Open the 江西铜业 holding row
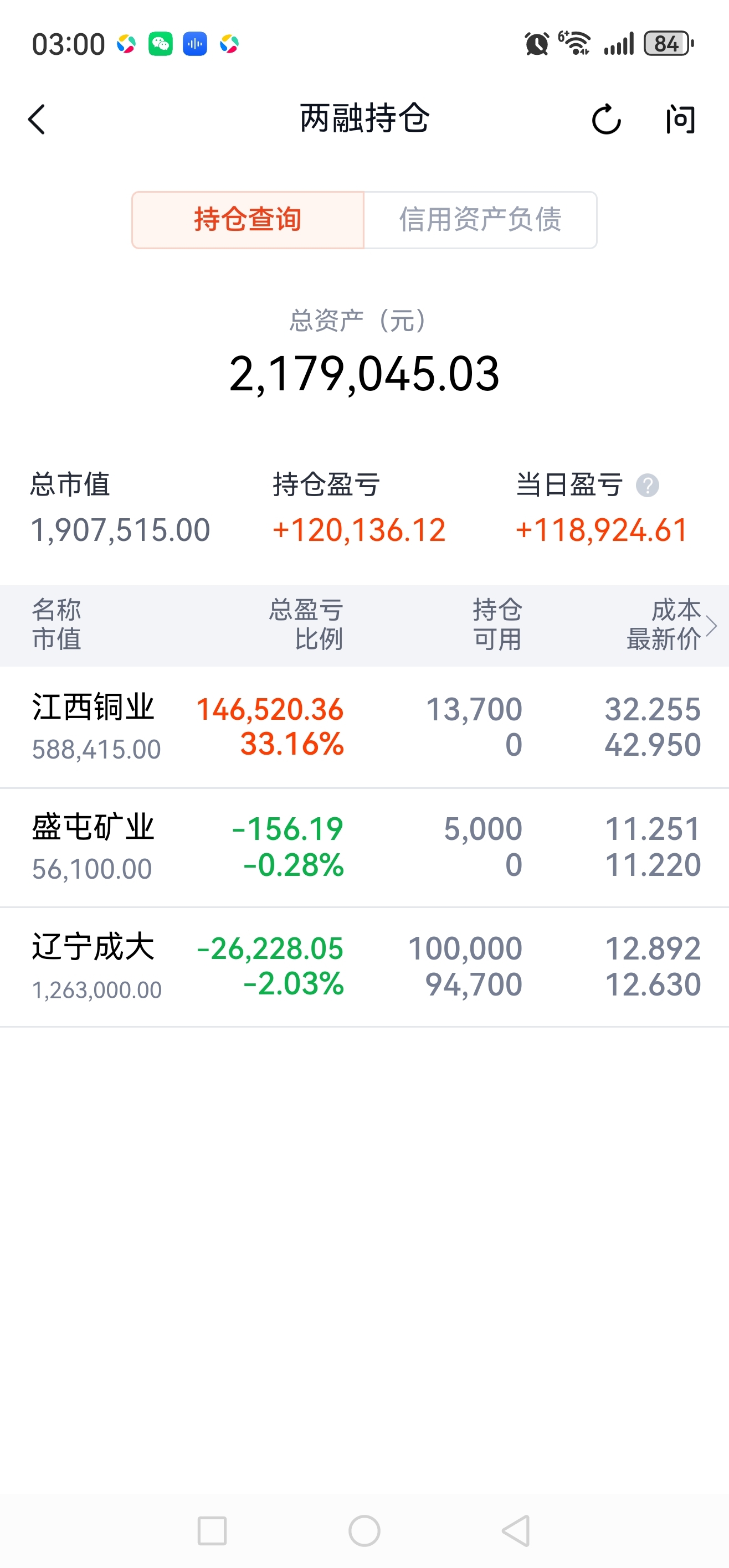Screen dimensions: 729x1568 click(x=364, y=727)
